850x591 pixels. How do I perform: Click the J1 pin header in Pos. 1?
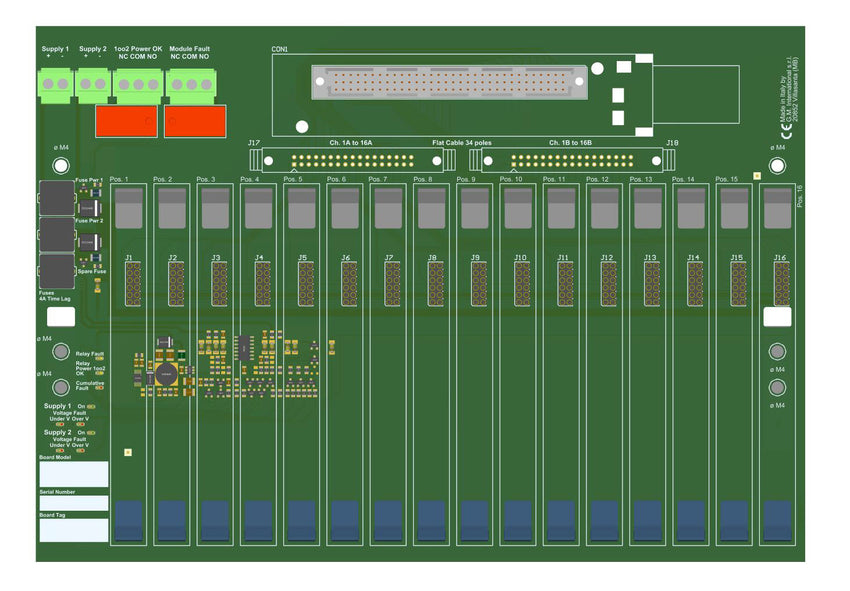pos(130,284)
